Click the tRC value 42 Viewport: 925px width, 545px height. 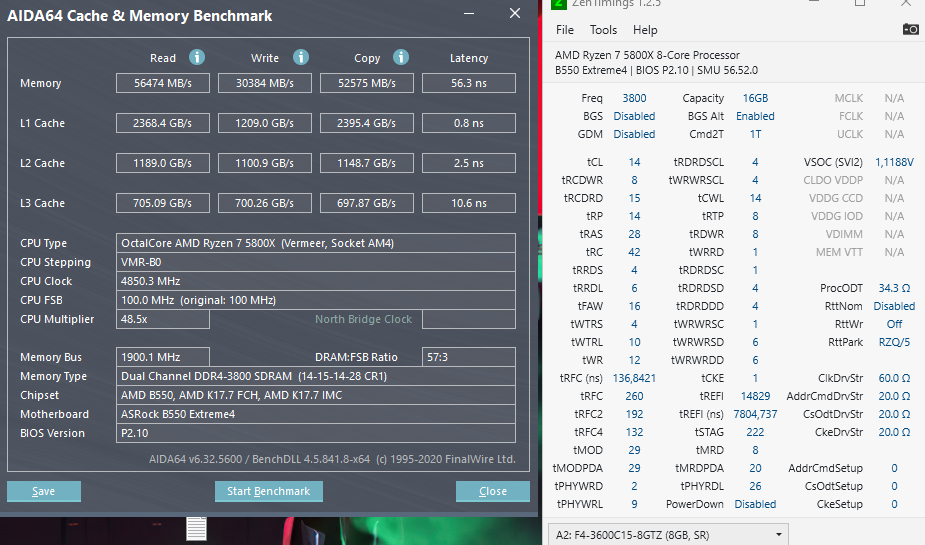tap(634, 252)
